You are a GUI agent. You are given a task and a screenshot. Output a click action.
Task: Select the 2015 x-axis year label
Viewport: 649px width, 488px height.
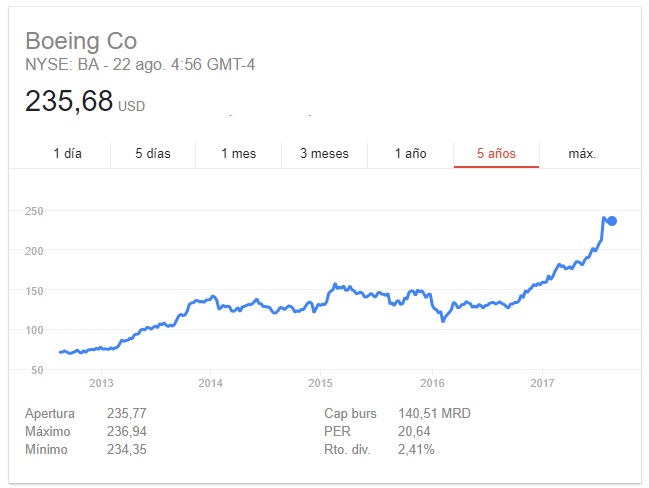pyautogui.click(x=320, y=383)
